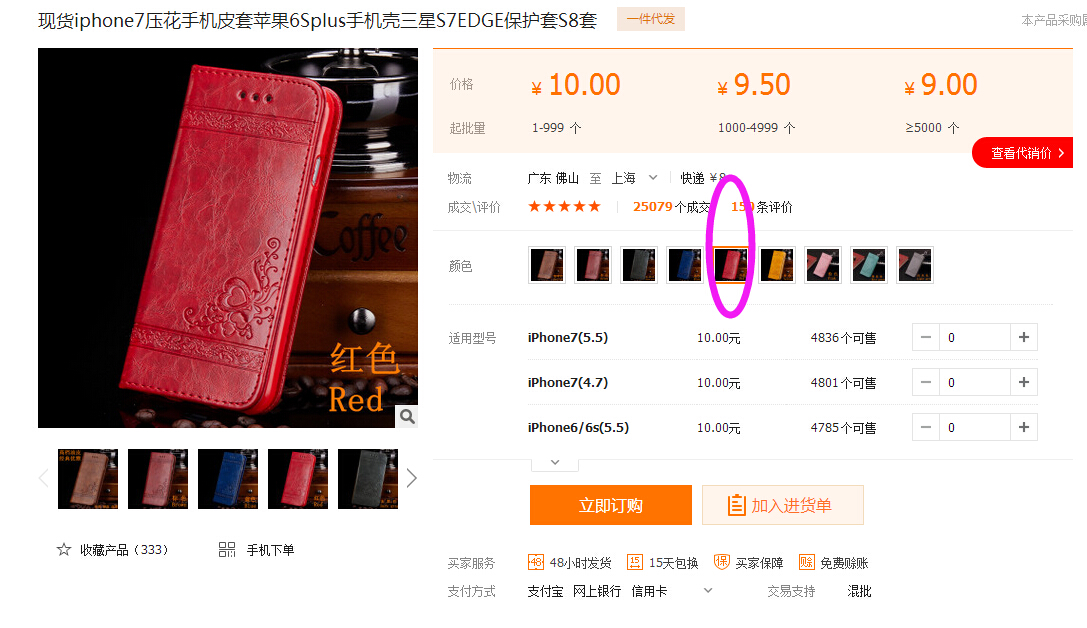1087x628 pixels.
Task: Click 加入进货单 add to cart button
Action: pos(783,505)
